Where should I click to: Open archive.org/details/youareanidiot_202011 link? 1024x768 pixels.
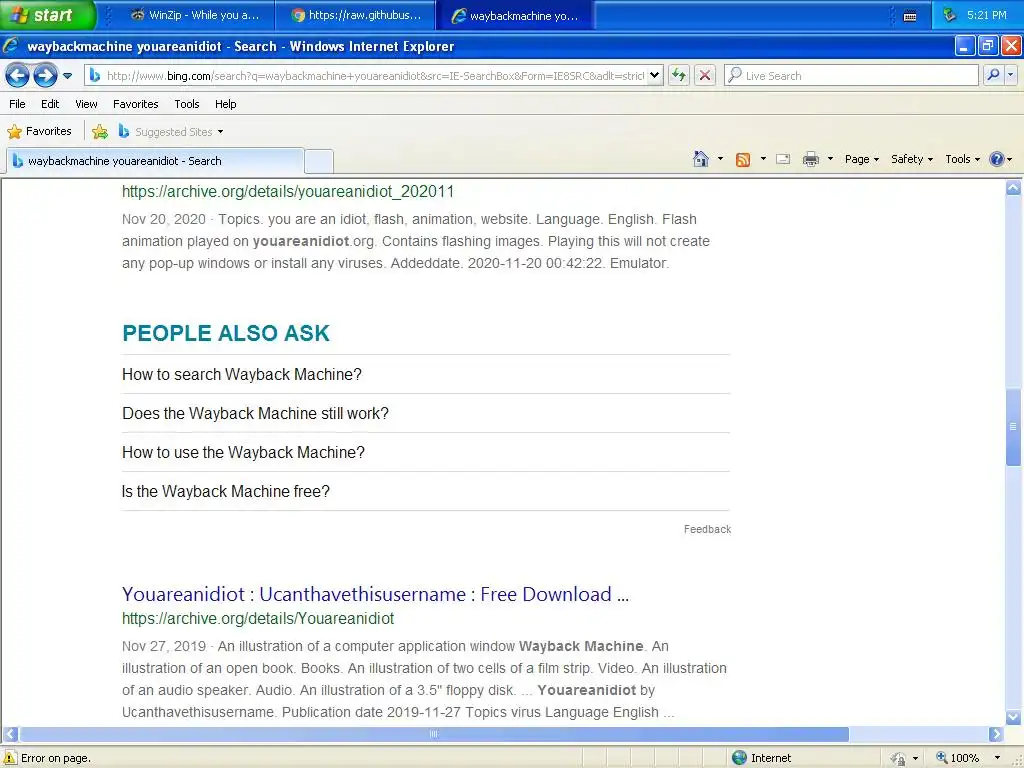click(x=288, y=191)
